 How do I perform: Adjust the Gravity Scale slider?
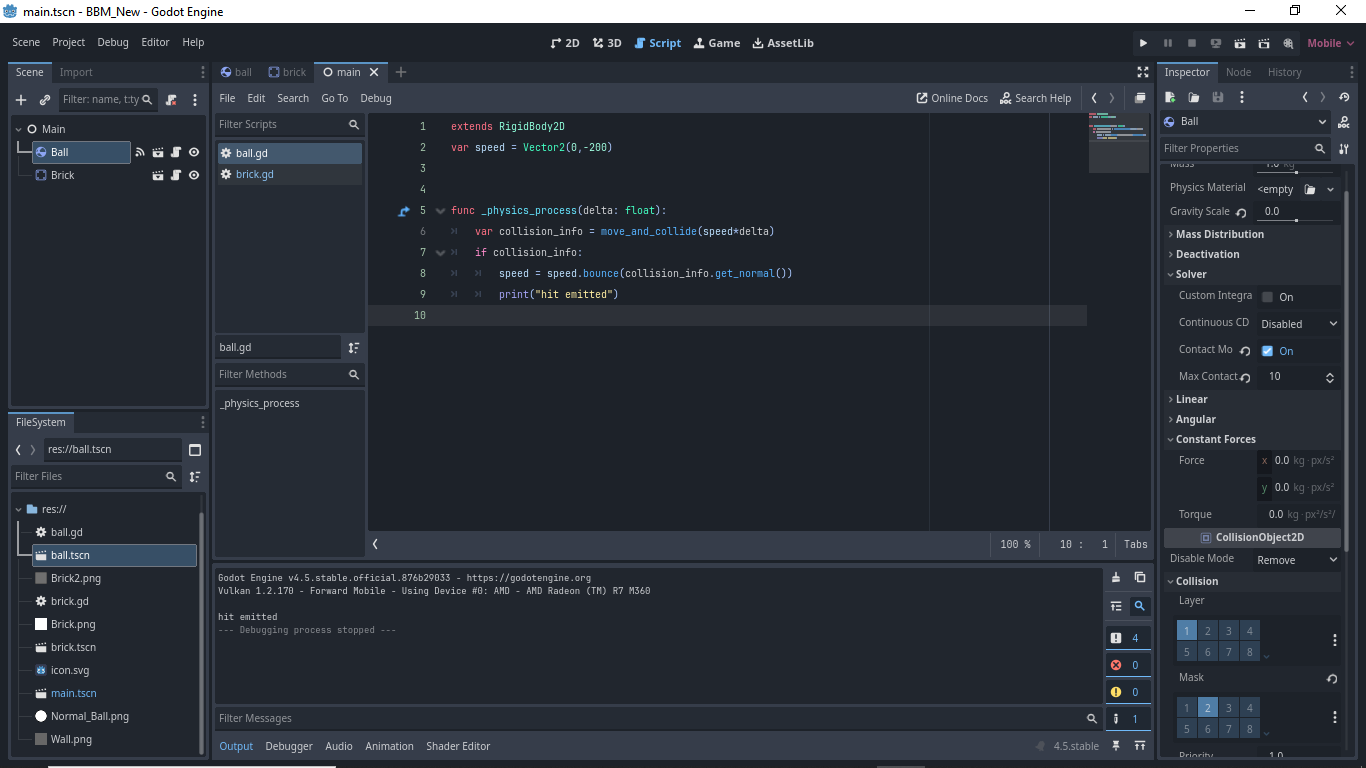(x=1296, y=220)
